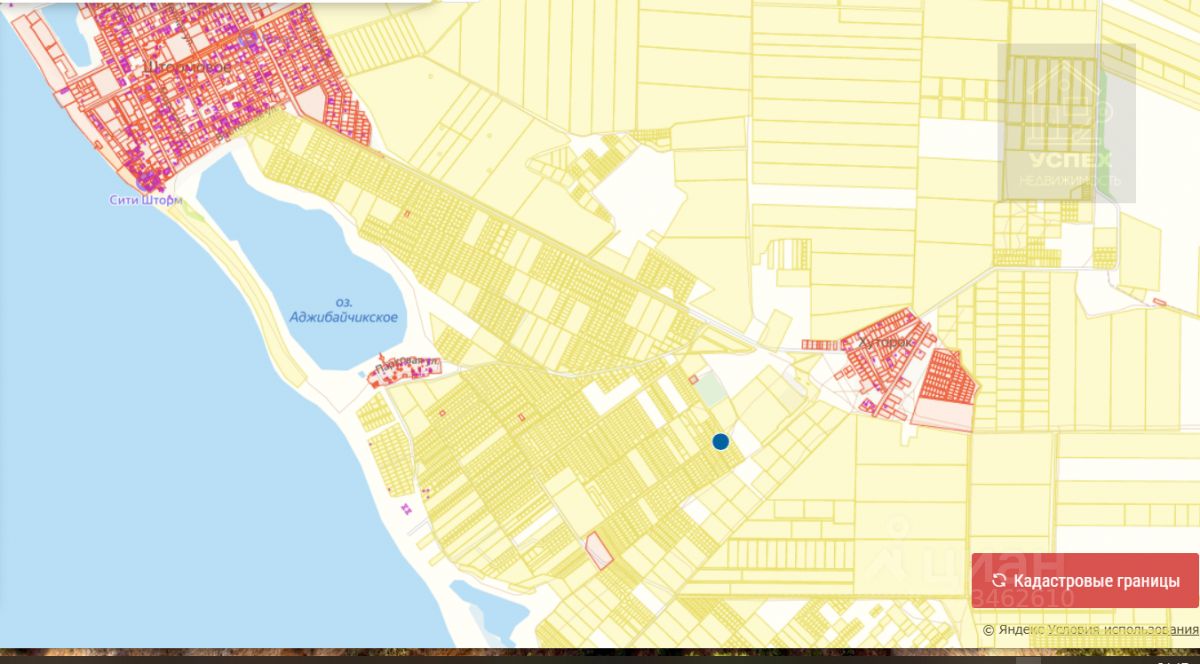The width and height of the screenshot is (1200, 664).
Task: Click the Сити Шторм place label
Action: (146, 199)
